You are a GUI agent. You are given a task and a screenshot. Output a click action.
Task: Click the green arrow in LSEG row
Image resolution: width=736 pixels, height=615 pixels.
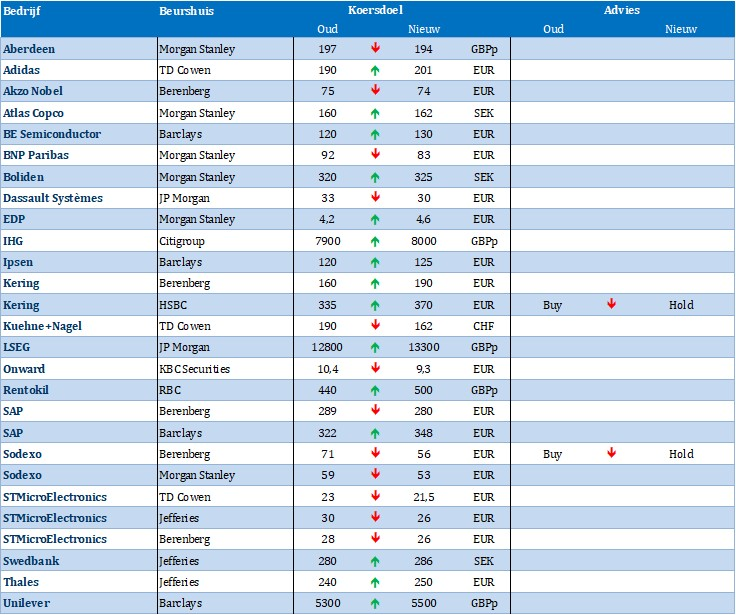point(375,347)
